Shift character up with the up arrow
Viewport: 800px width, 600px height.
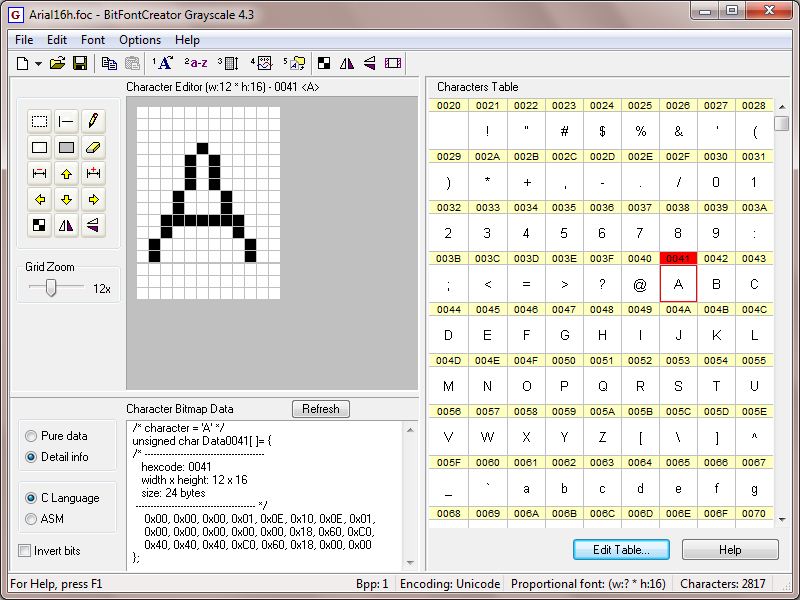(x=66, y=174)
